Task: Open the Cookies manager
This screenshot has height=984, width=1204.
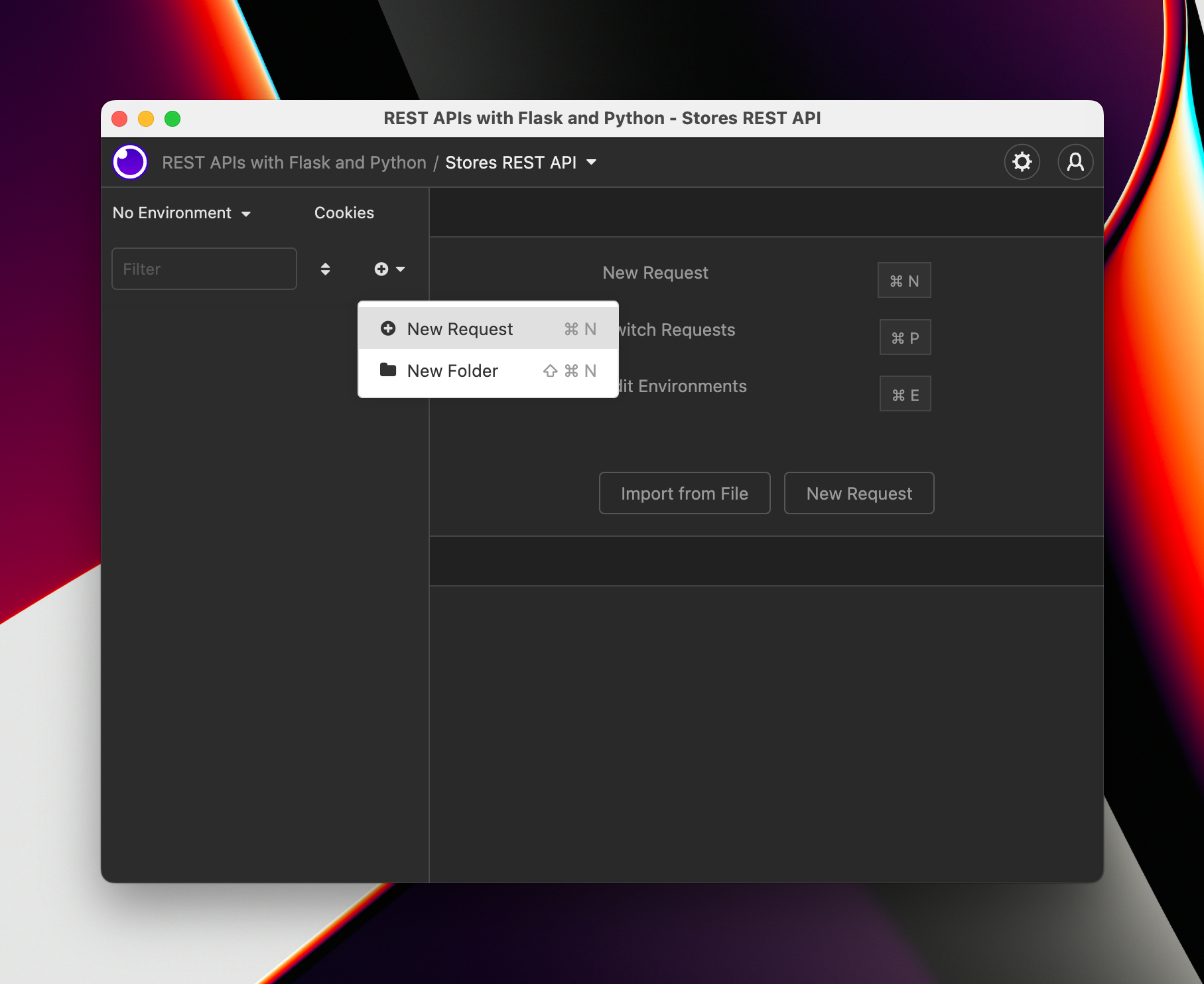Action: 344,213
